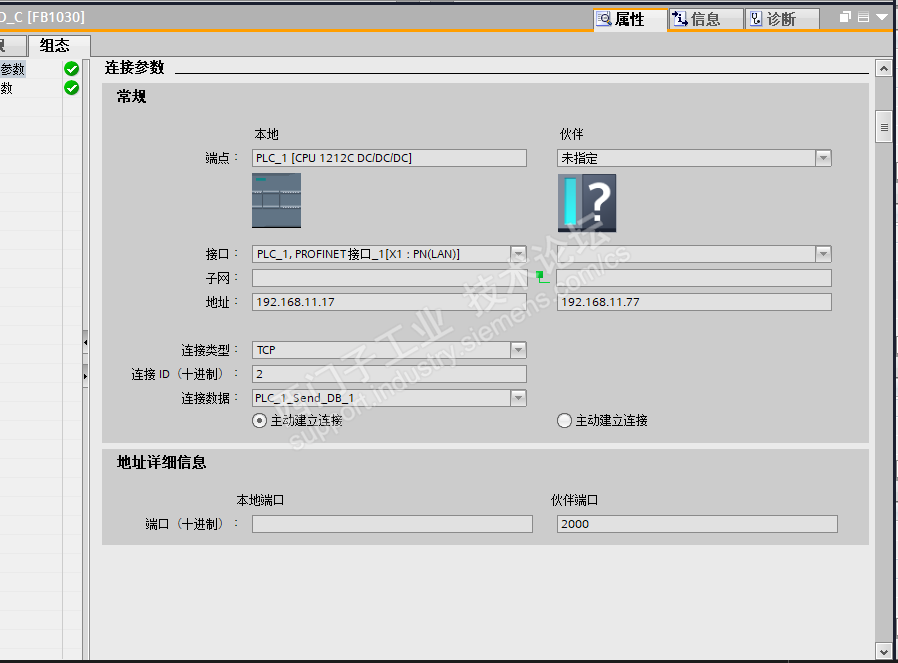Click scrollbar down arrow
898x663 pixels.
[884, 652]
